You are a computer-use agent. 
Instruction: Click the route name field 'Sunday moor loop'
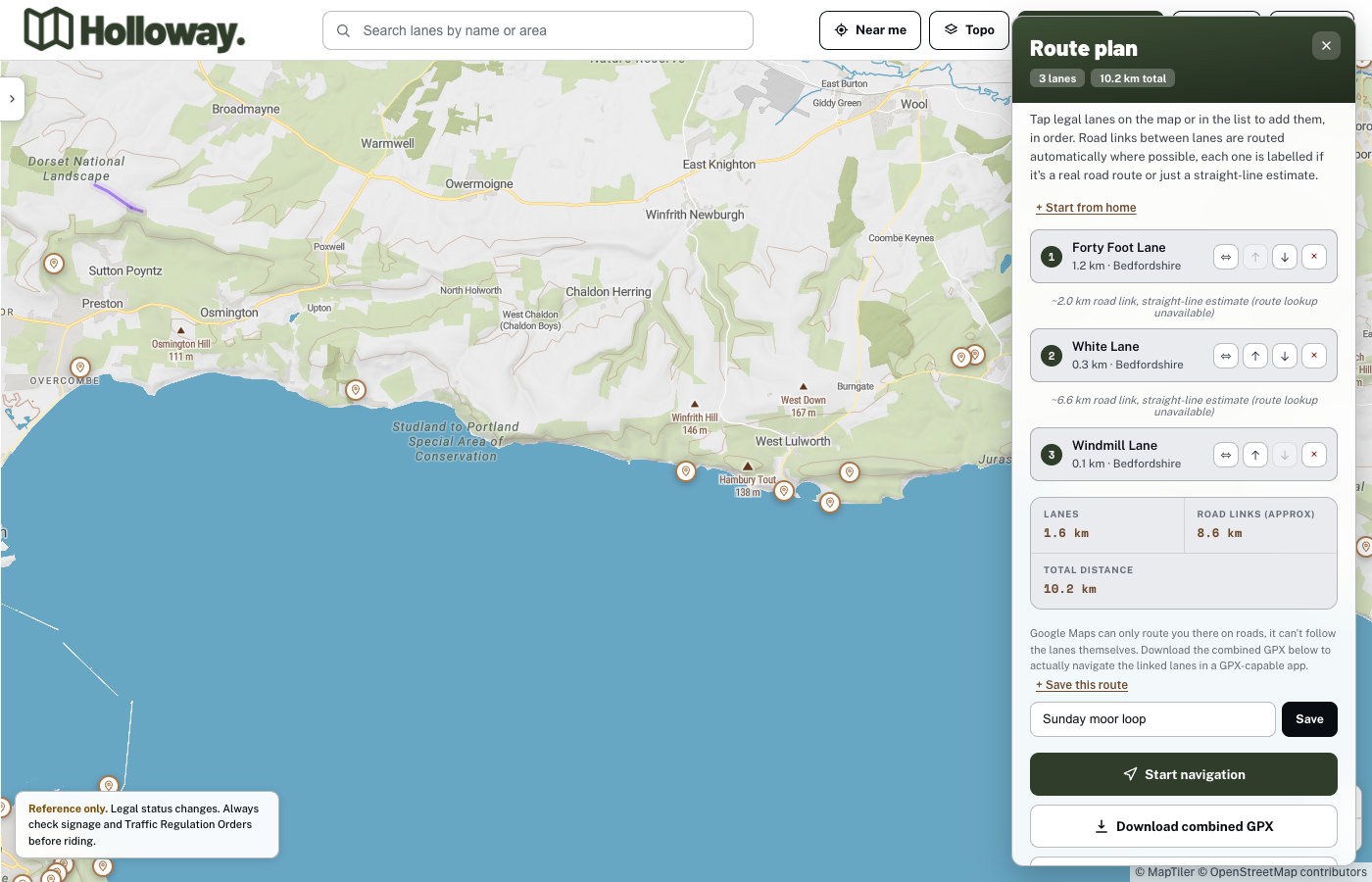(x=1152, y=719)
